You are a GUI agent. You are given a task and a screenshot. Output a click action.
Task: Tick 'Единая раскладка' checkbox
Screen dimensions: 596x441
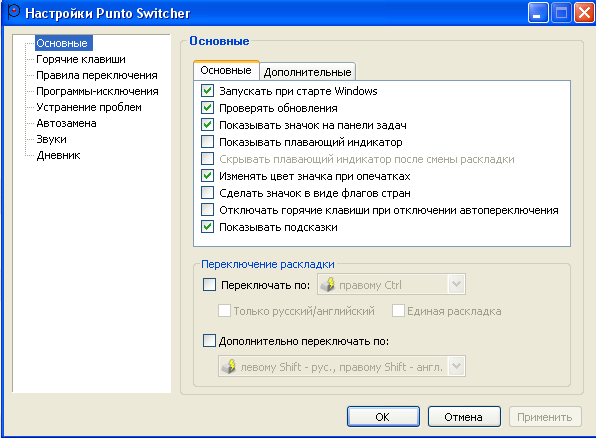pyautogui.click(x=398, y=311)
